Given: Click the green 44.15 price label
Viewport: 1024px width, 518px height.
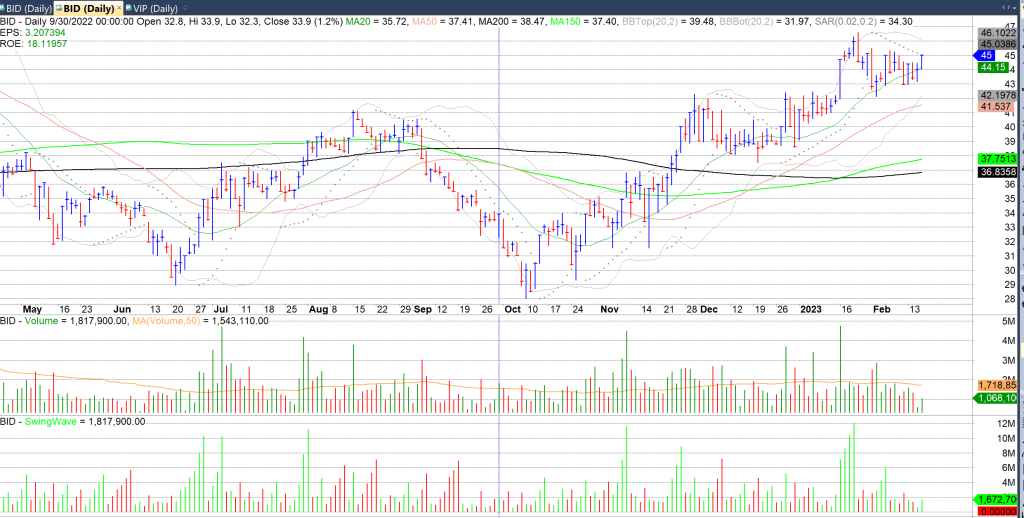Looking at the screenshot, I should pyautogui.click(x=996, y=68).
